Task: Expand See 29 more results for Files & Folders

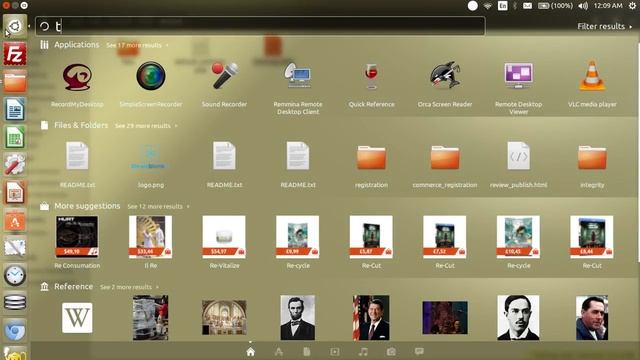Action: pos(146,126)
